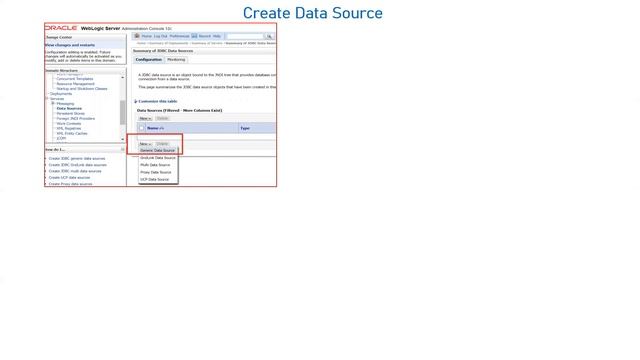Open the Help link in the toolbar
The width and height of the screenshot is (640, 360).
[x=216, y=36]
